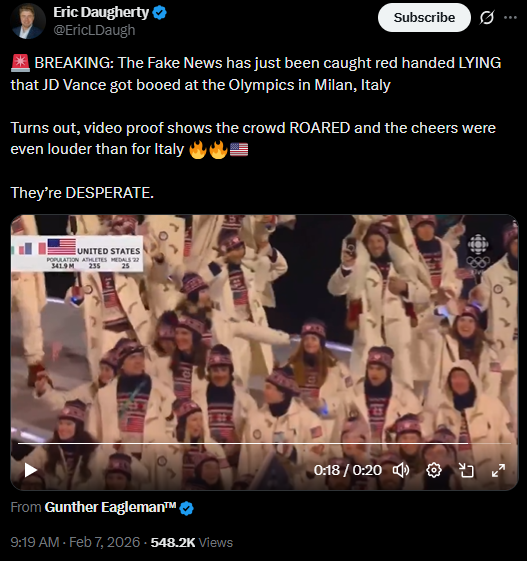Click the 0:18 / 0:20 time display
This screenshot has height=561, width=527.
[347, 470]
